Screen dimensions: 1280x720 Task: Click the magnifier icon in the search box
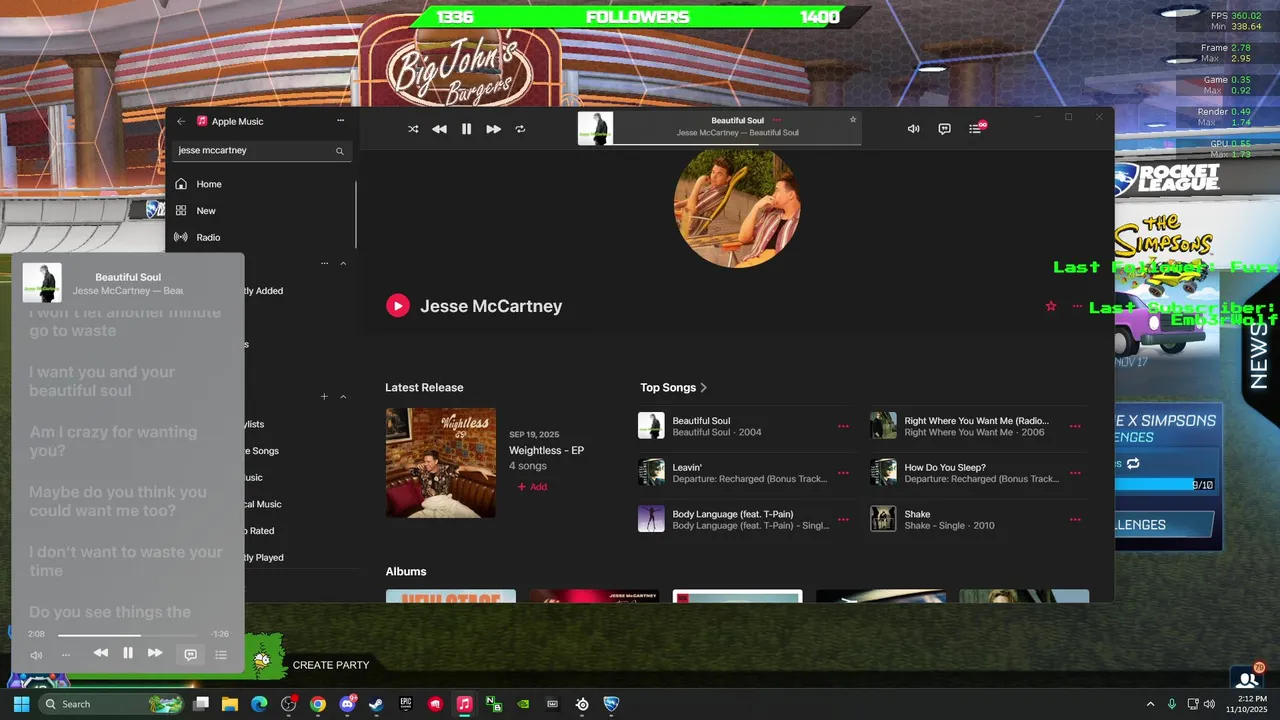coord(340,151)
